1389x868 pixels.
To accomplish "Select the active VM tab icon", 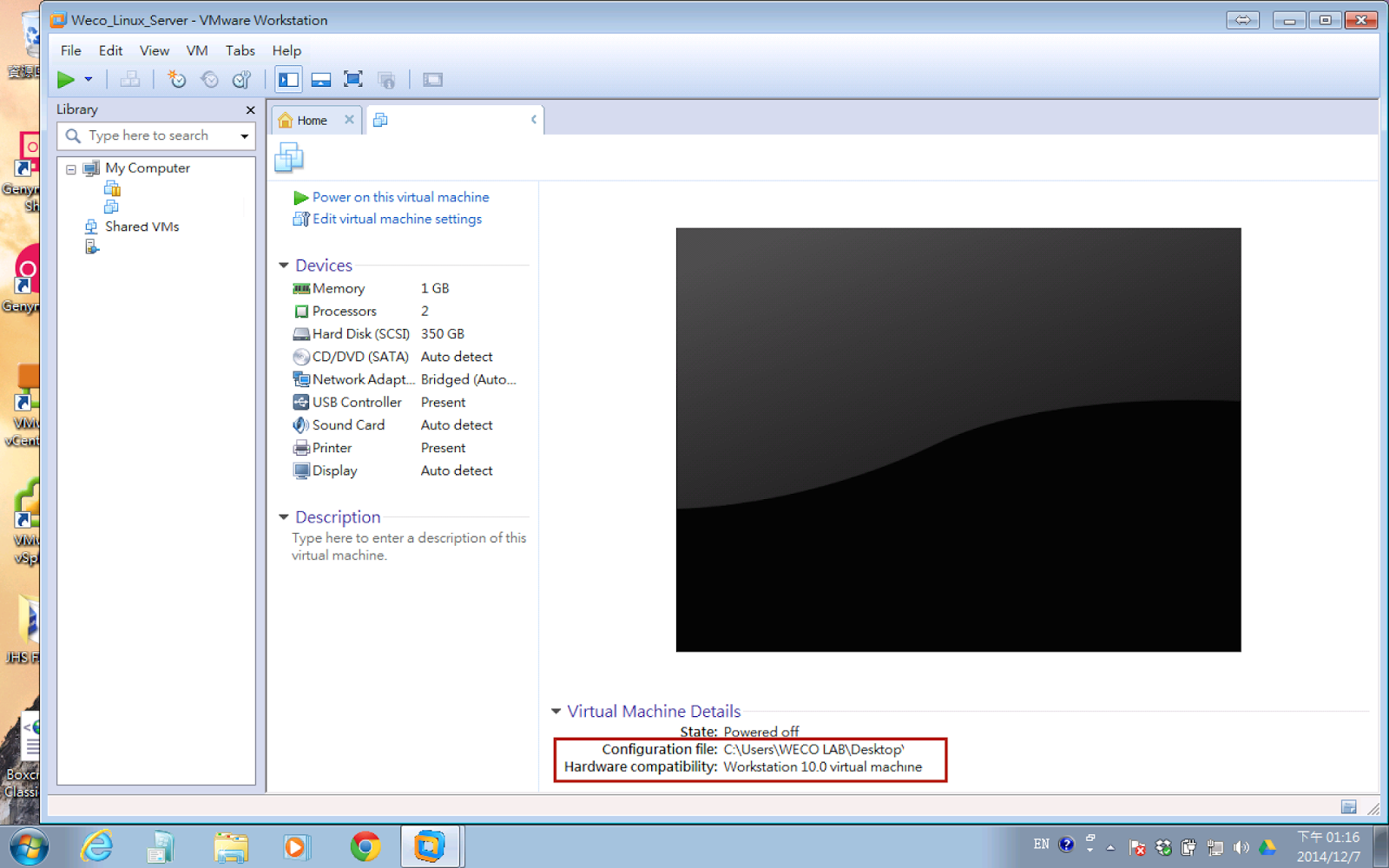I will pos(380,120).
